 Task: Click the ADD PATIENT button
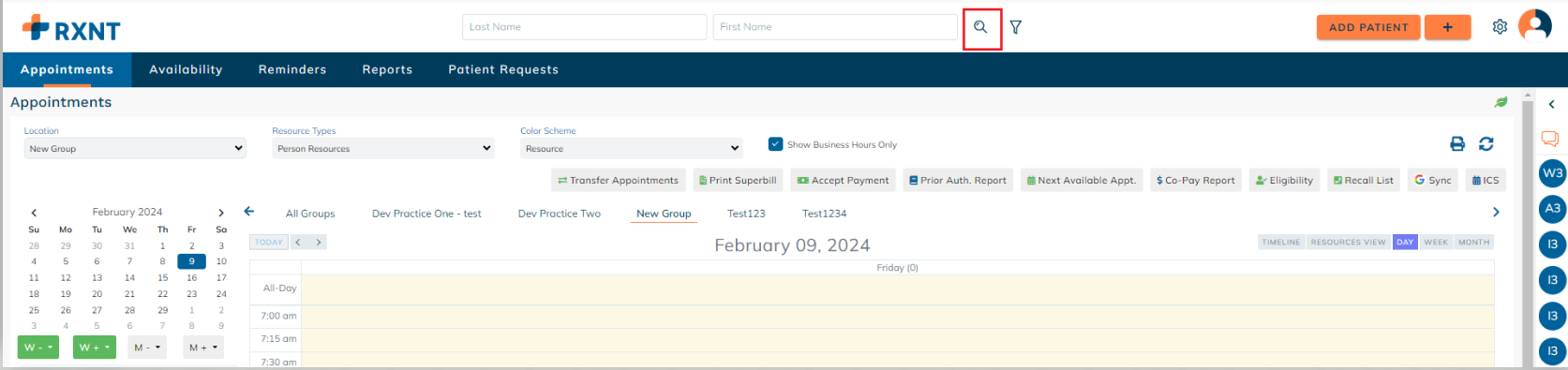[x=1368, y=27]
